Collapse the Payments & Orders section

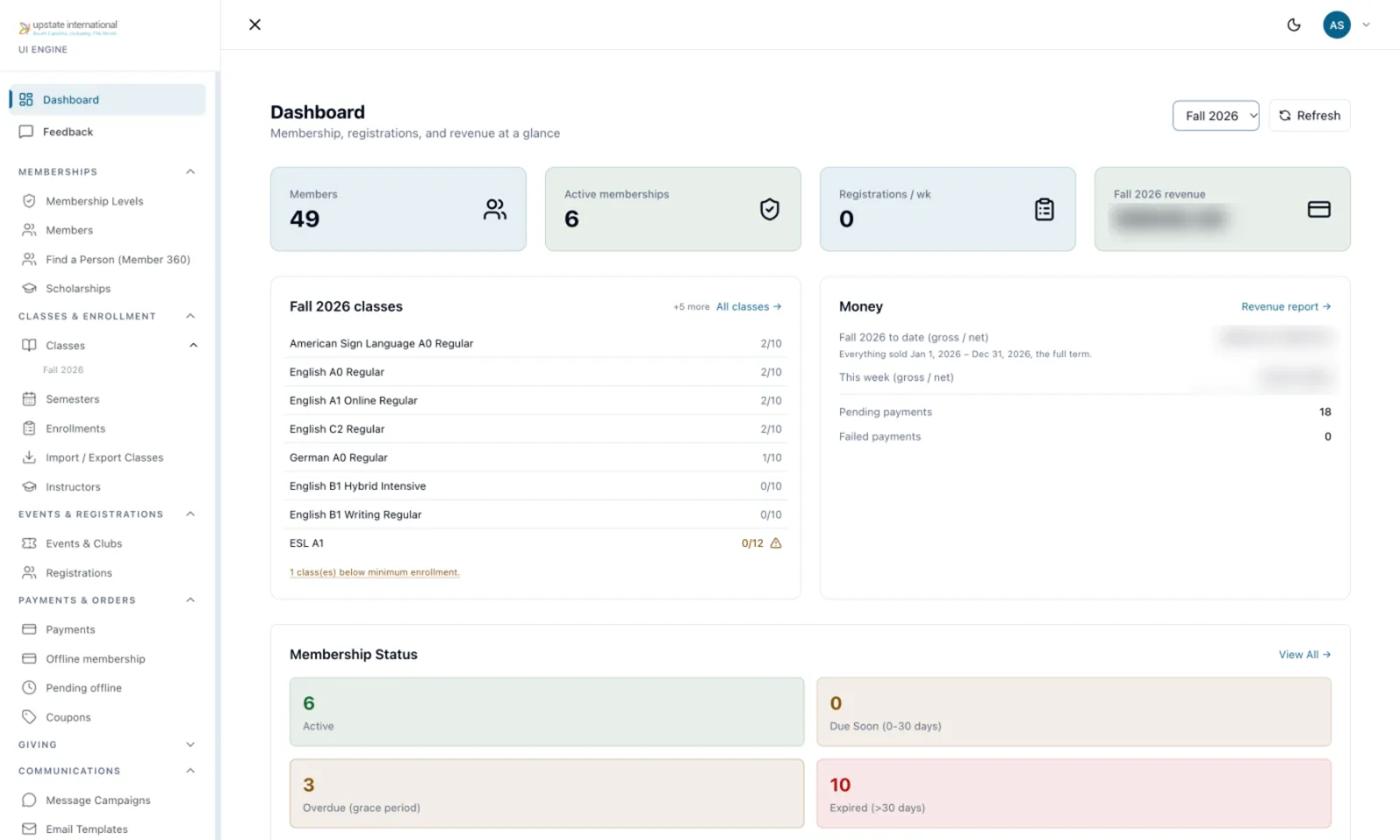tap(190, 600)
